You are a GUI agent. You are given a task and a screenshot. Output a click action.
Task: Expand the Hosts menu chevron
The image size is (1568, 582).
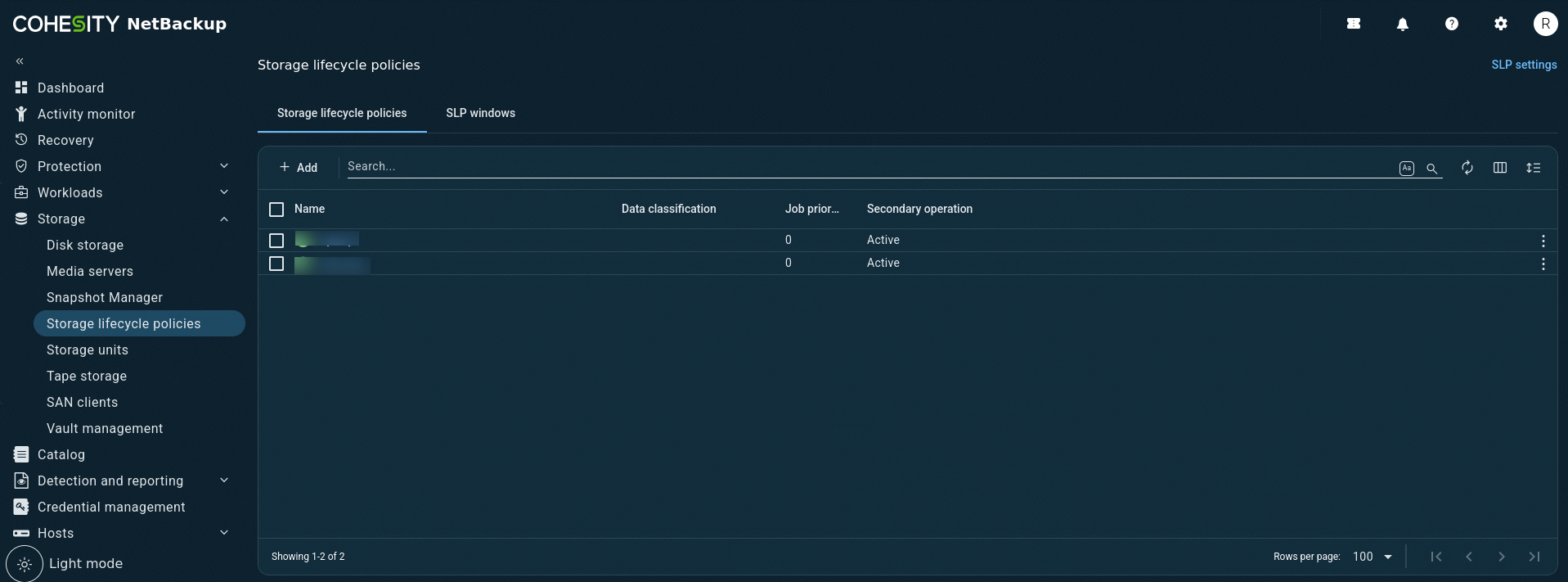coord(224,533)
